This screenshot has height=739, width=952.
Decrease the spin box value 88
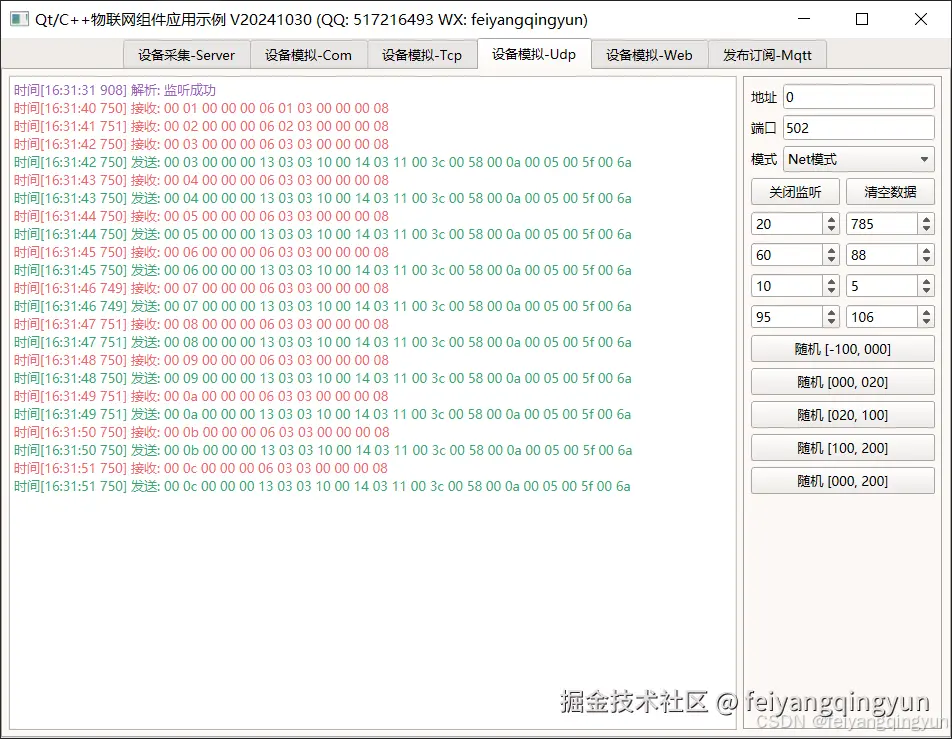[x=926, y=261]
